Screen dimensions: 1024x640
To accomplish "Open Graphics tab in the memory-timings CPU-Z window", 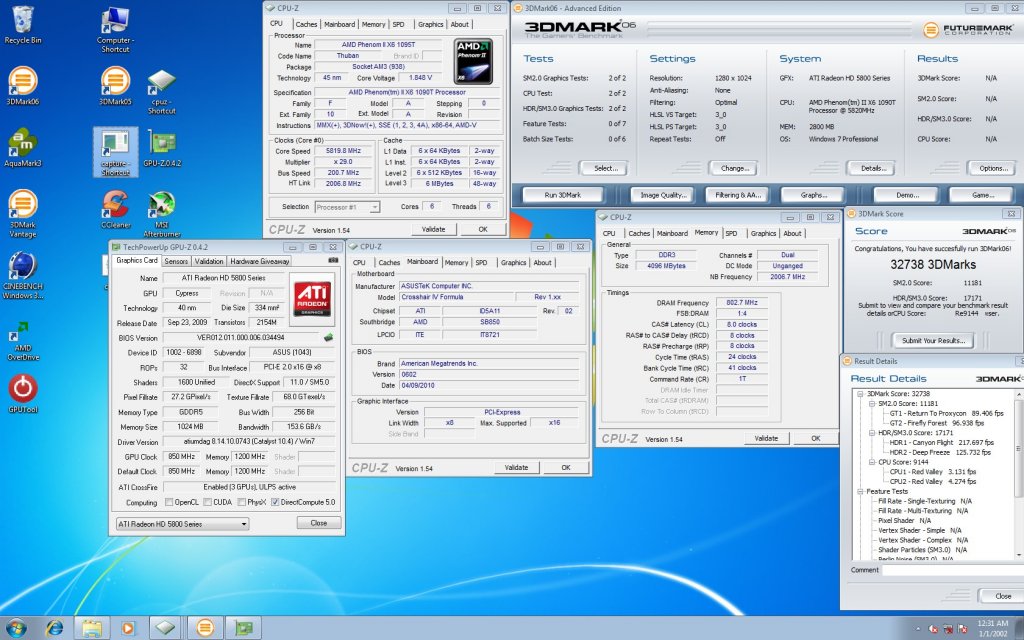I will [763, 233].
